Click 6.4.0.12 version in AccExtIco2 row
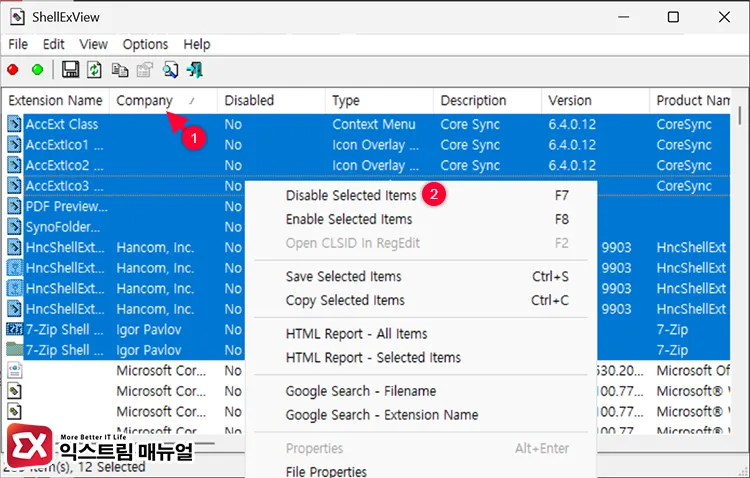 [x=572, y=166]
